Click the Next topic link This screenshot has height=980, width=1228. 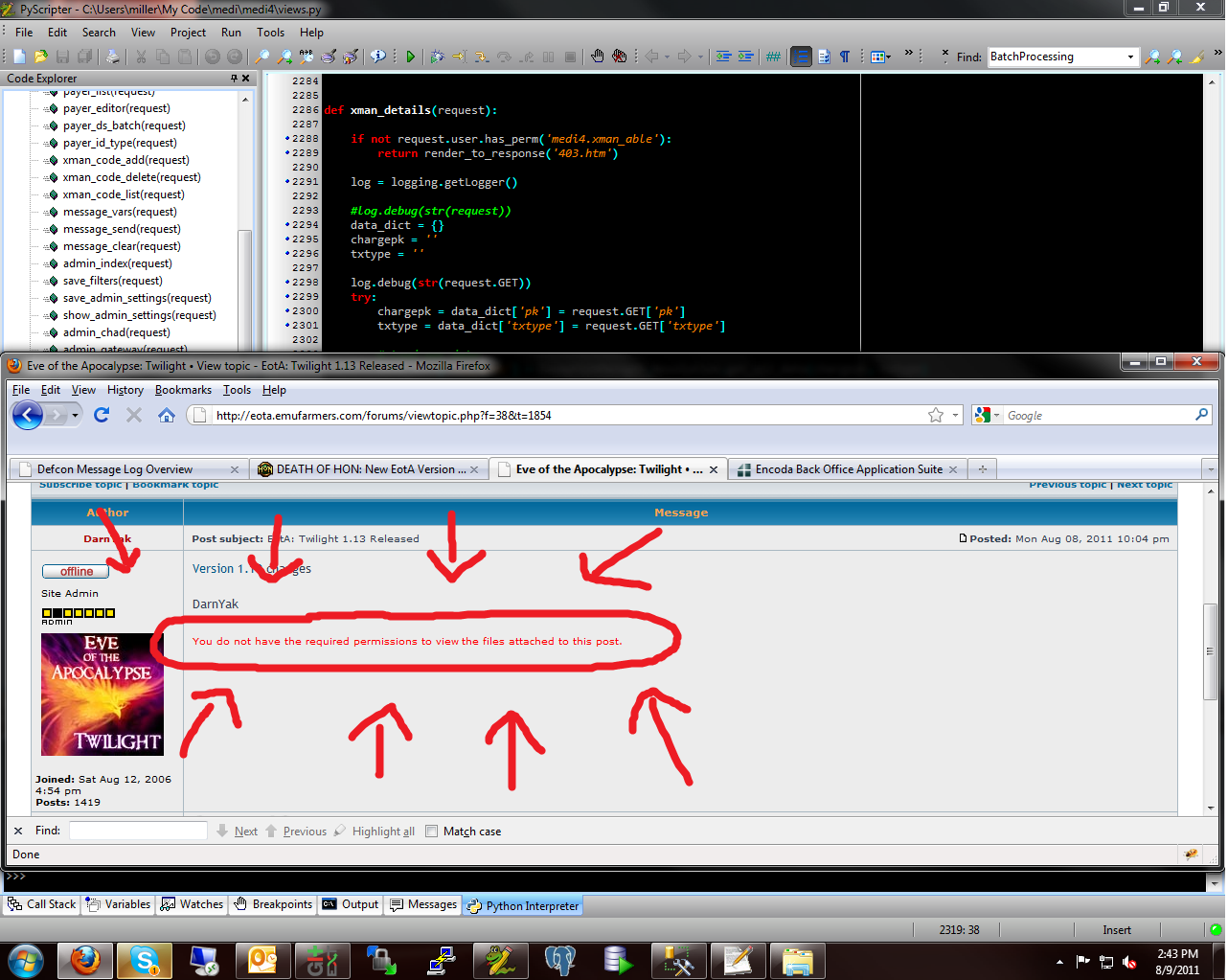1144,485
